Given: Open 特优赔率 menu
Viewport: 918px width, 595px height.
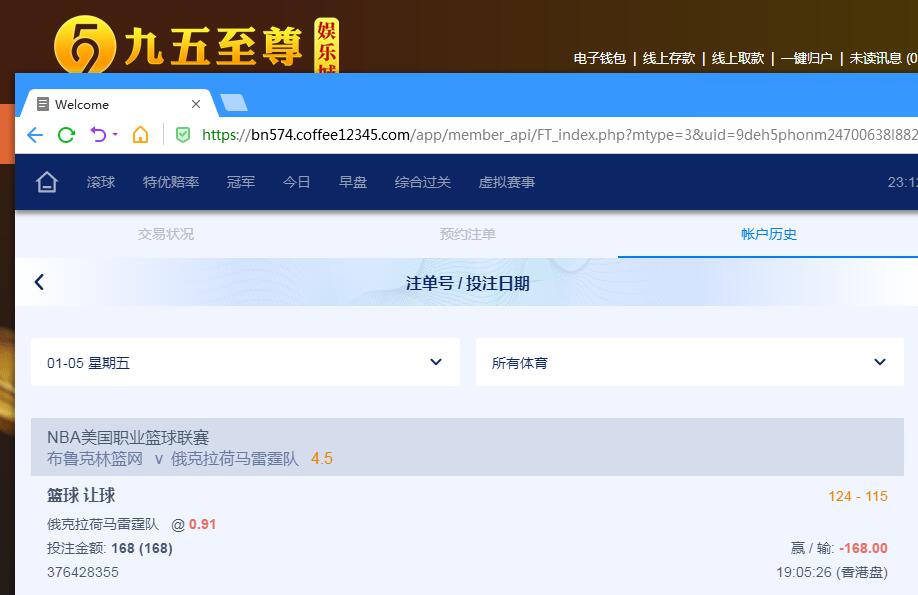Looking at the screenshot, I should point(171,182).
